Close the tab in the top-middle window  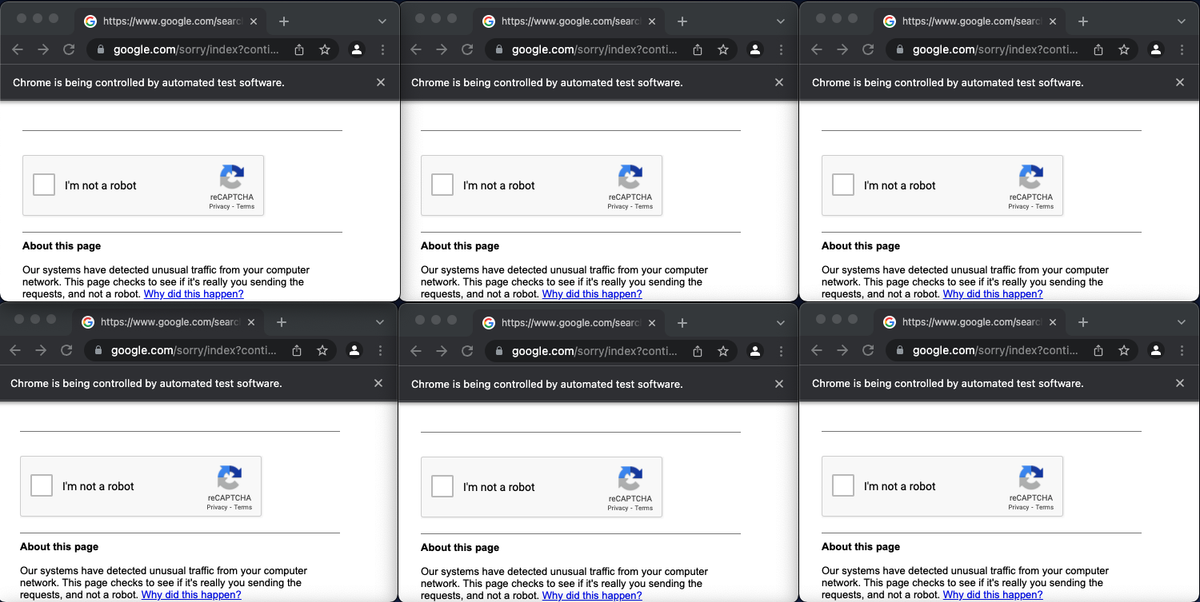[x=652, y=21]
